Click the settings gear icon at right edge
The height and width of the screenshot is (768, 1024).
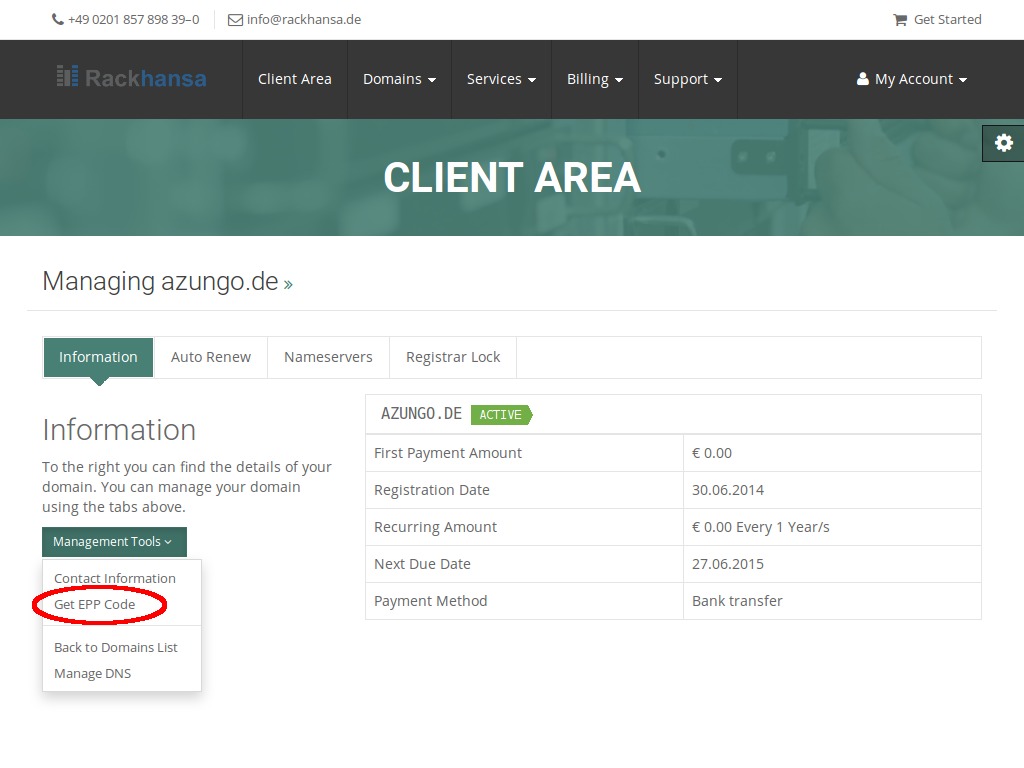[x=1004, y=143]
